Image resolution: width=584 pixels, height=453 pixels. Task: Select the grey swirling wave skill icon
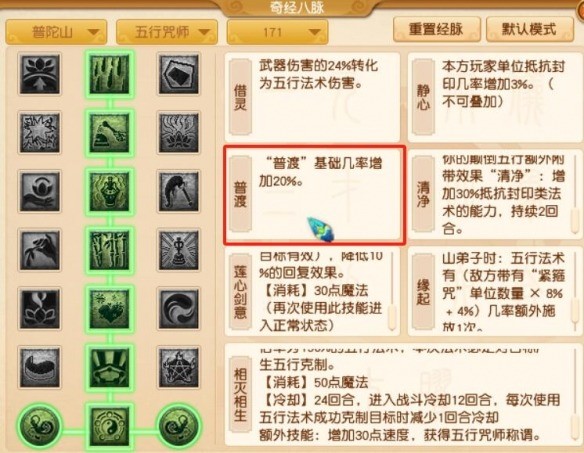179,308
